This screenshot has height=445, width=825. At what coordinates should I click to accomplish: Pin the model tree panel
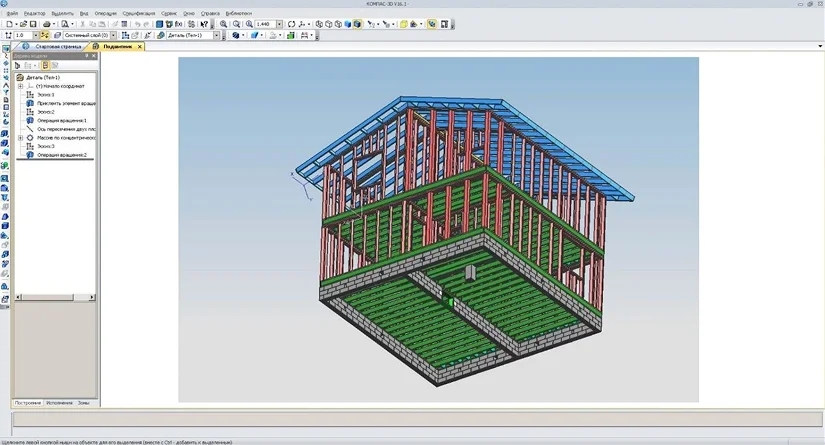(87, 56)
